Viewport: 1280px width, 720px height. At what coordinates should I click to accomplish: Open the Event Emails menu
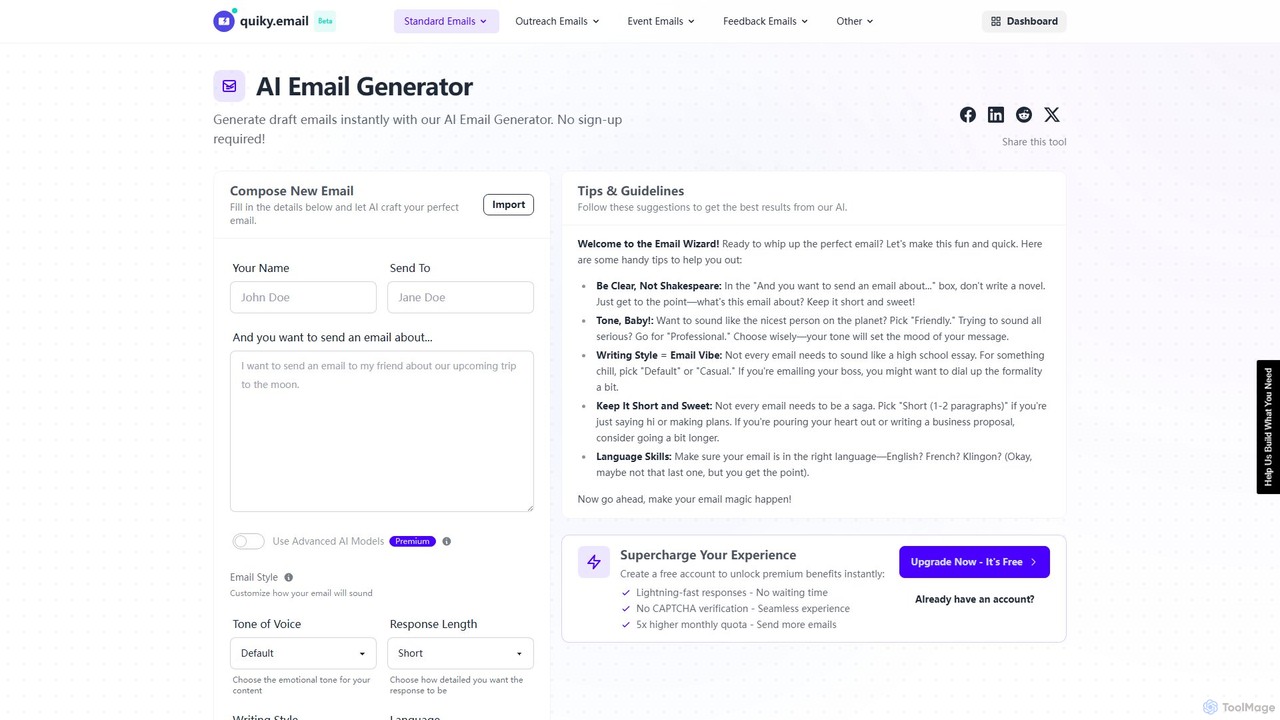[x=660, y=21]
